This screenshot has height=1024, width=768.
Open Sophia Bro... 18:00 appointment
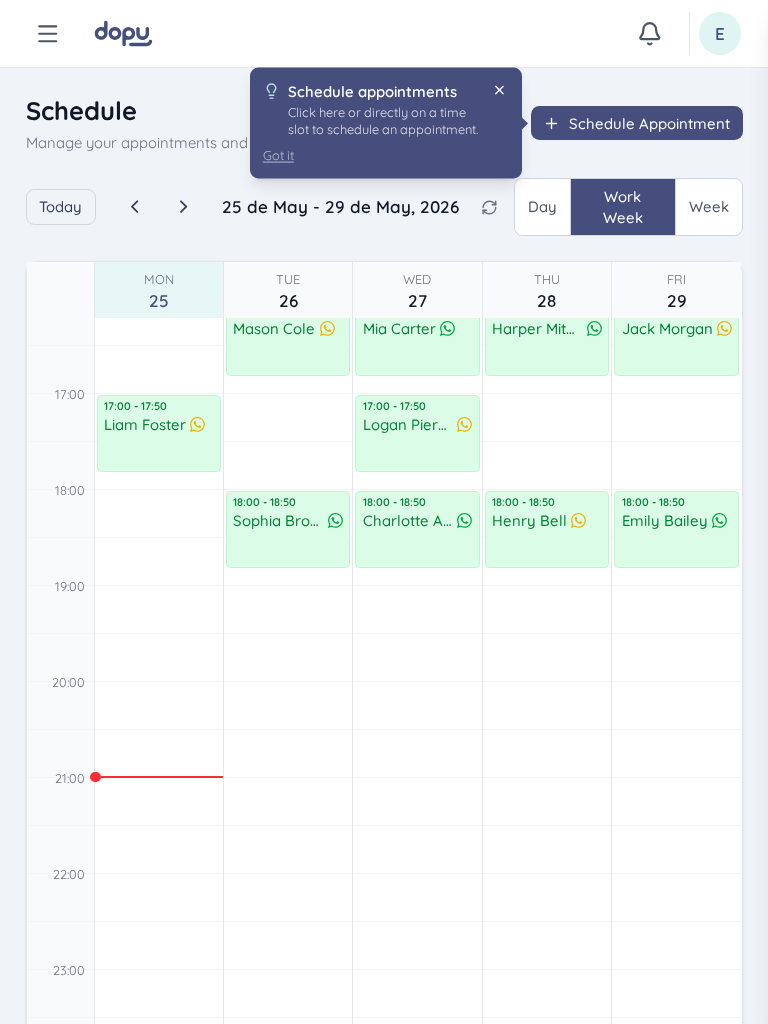288,529
